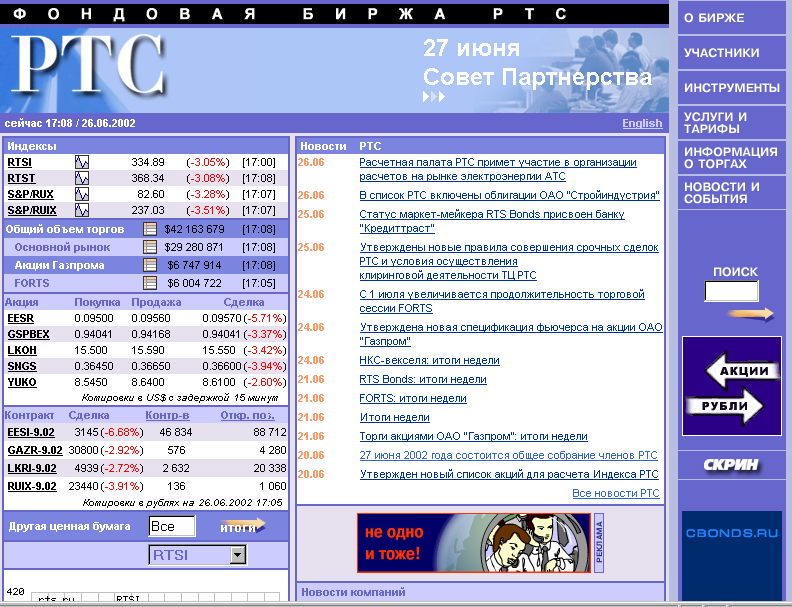Open 27 июня общее собрание членов РТС news
792x607 pixels.
[508, 455]
